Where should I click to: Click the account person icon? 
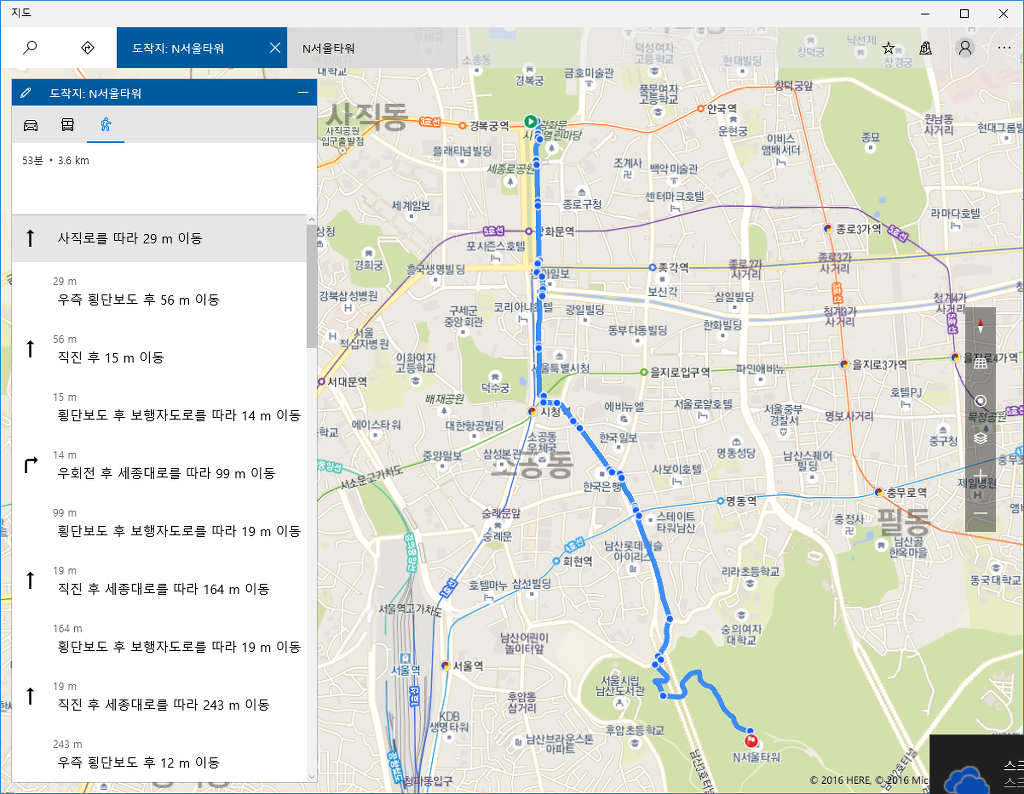pos(963,47)
